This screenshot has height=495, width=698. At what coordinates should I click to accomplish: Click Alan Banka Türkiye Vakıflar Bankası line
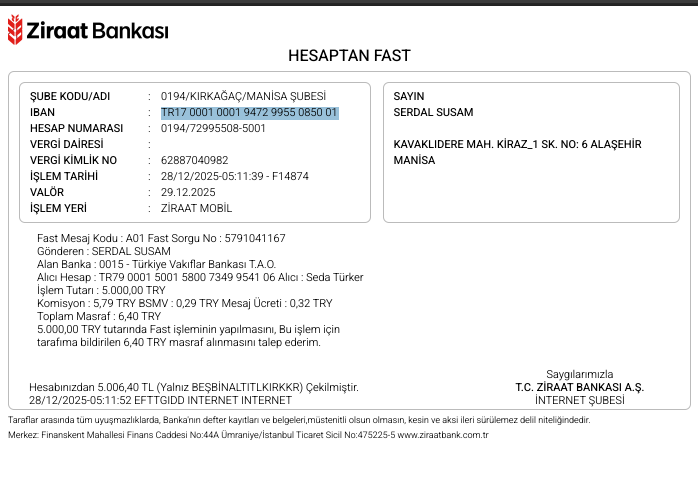point(156,264)
